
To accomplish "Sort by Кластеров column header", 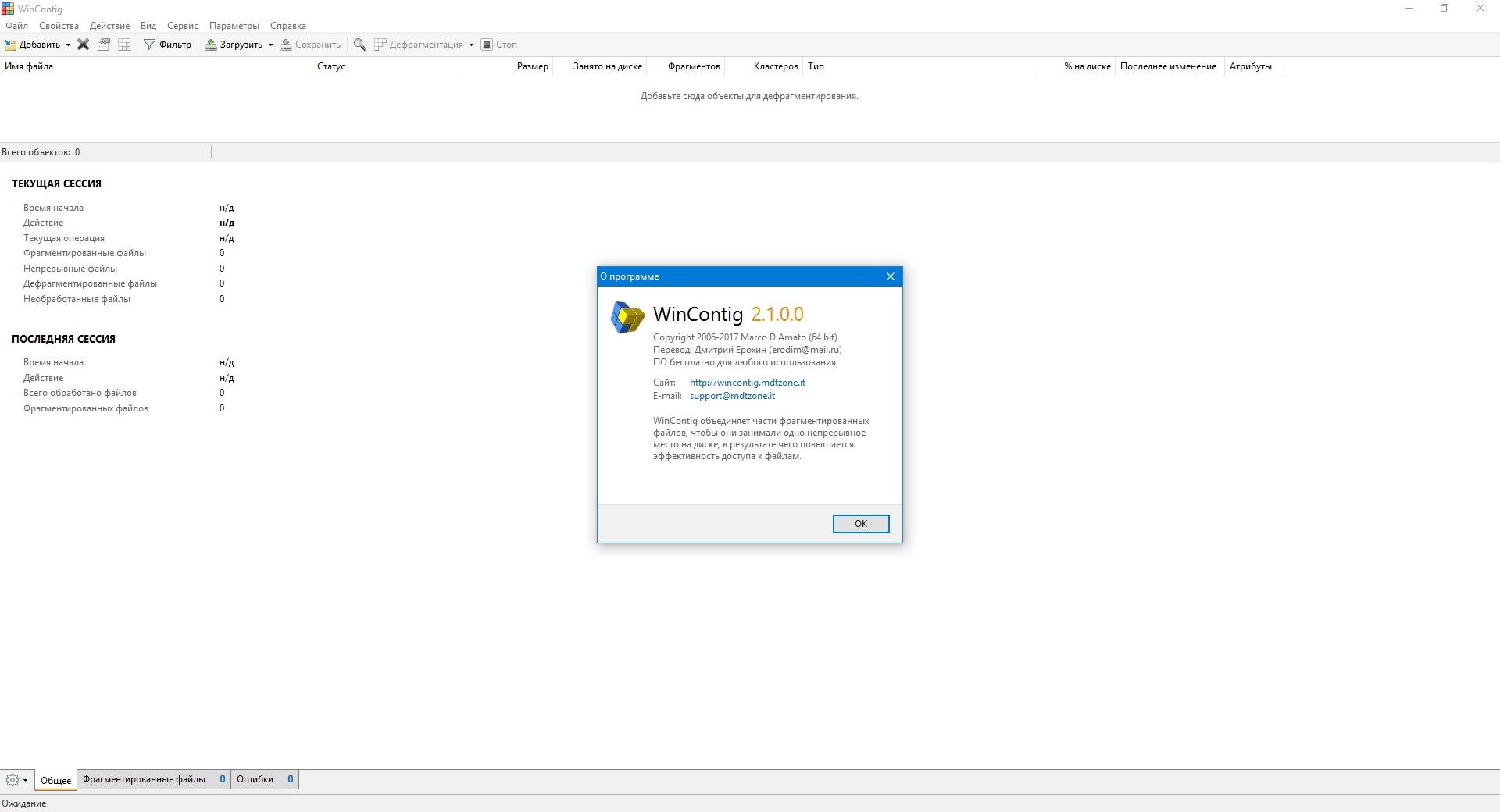I will tap(764, 66).
